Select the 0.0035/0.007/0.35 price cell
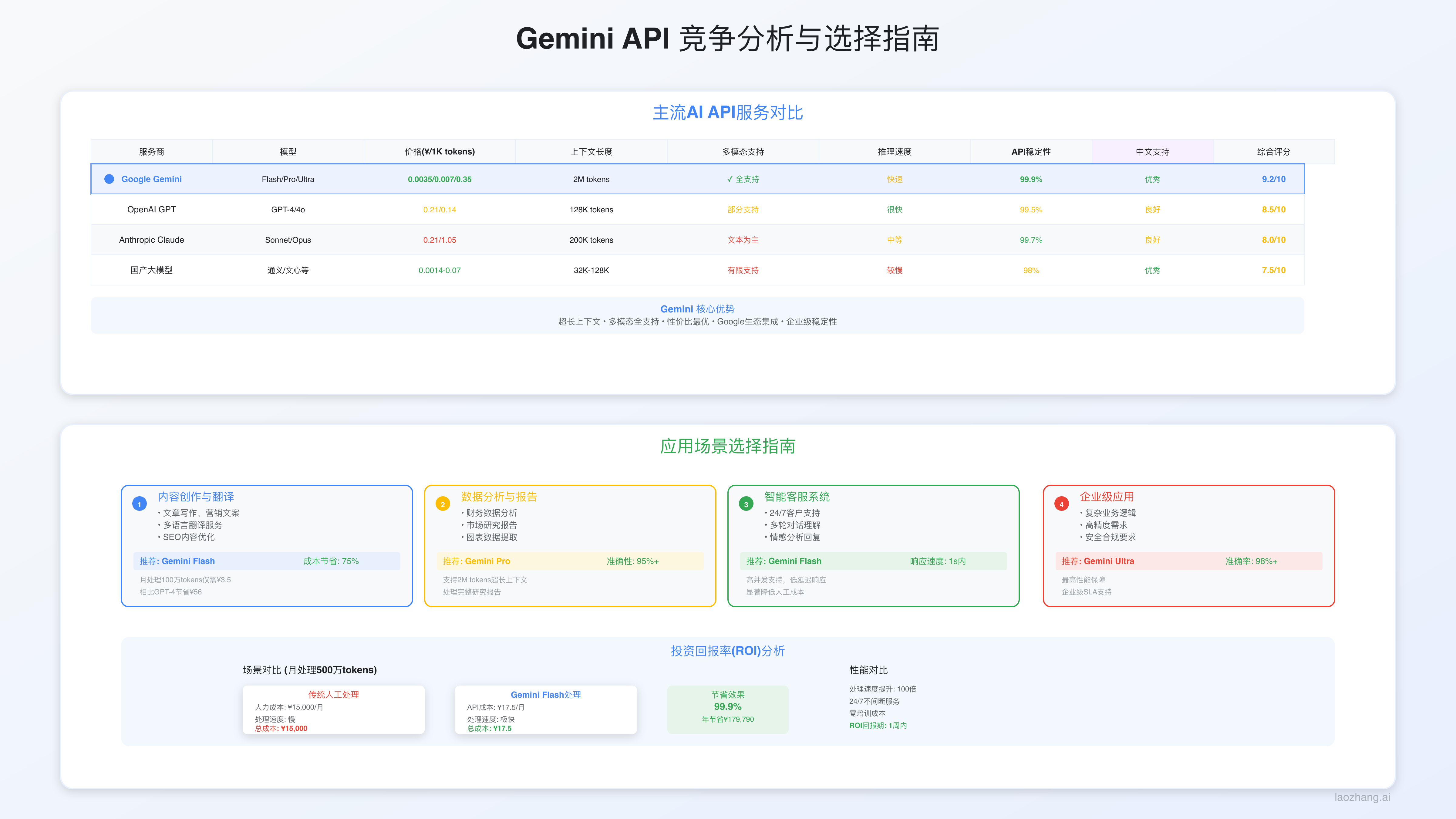The height and width of the screenshot is (819, 1456). pos(440,179)
